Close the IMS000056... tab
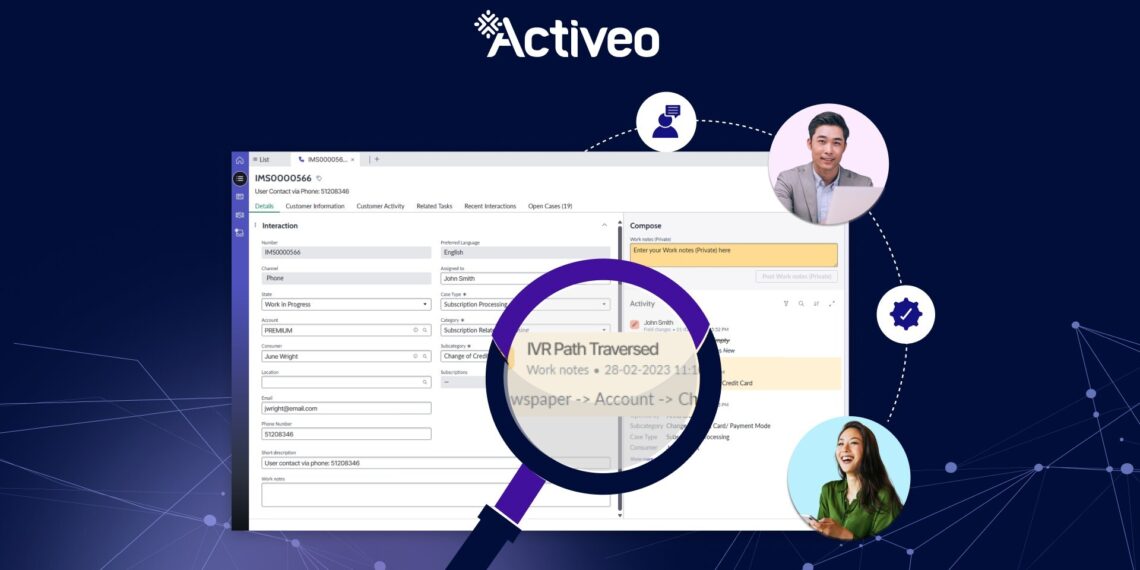Screen dimensions: 1140x570 pyautogui.click(x=353, y=159)
